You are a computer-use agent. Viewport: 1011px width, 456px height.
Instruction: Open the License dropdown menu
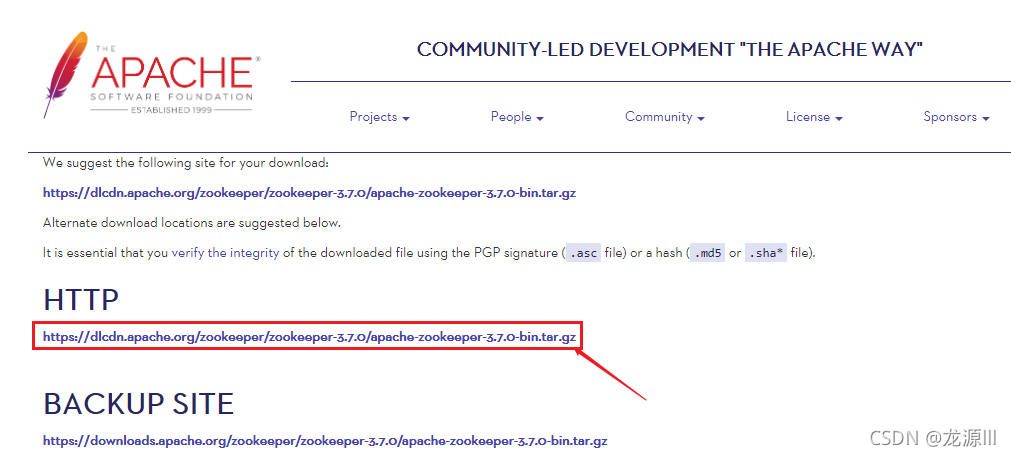coord(814,117)
